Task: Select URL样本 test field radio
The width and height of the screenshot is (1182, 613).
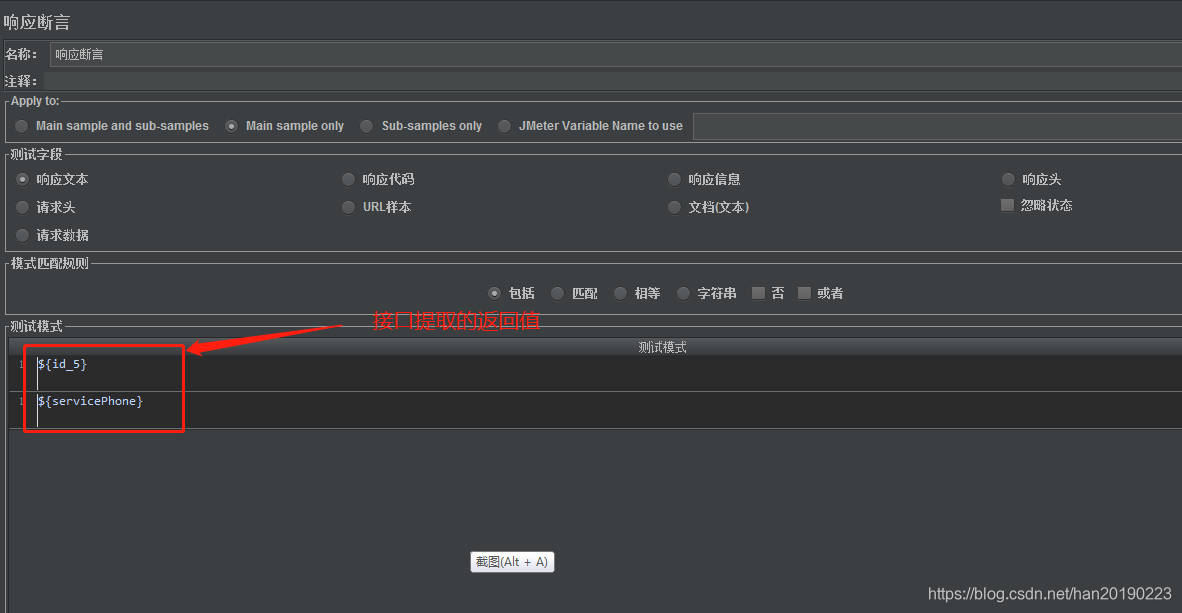Action: click(348, 207)
